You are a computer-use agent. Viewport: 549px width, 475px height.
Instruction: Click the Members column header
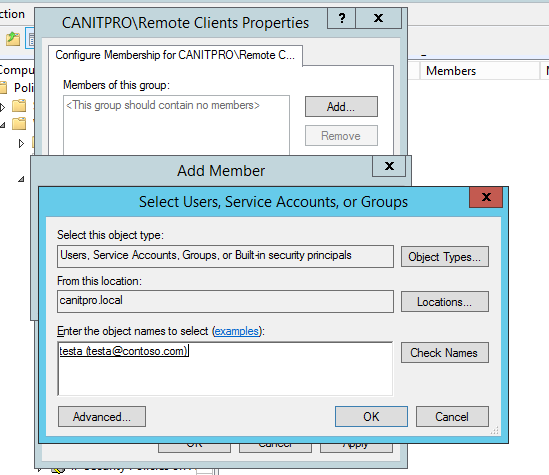point(480,71)
